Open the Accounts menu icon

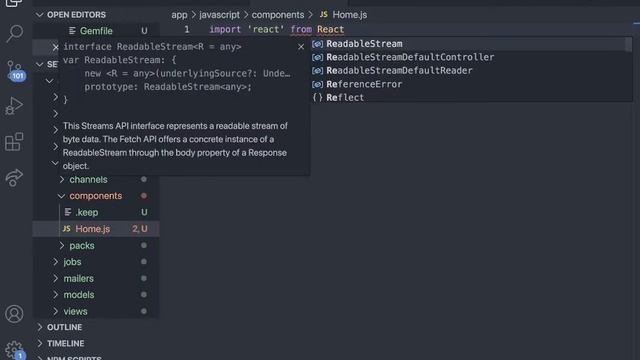[x=14, y=314]
